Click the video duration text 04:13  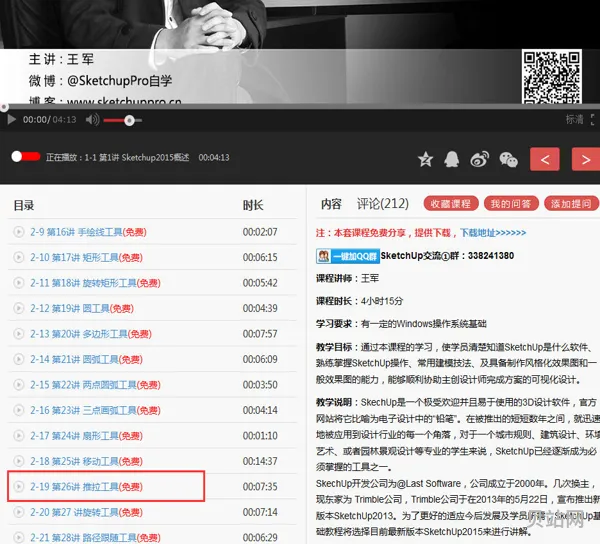pyautogui.click(x=64, y=120)
